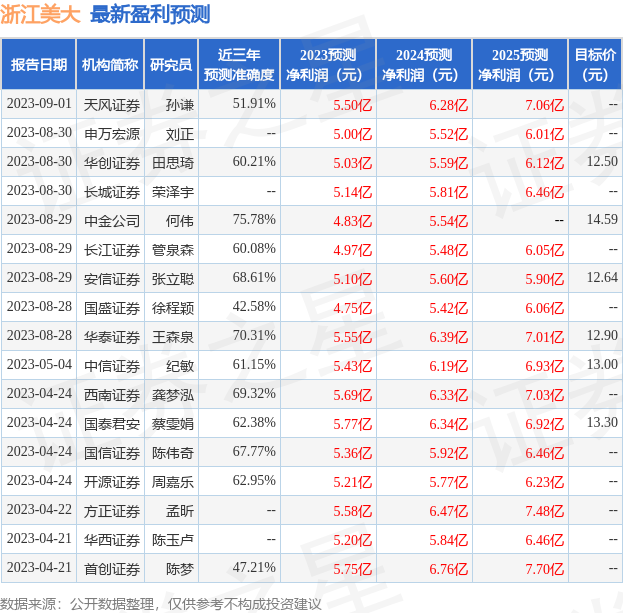Click 4.83亿 forecast value
The height and width of the screenshot is (613, 623).
(x=352, y=221)
